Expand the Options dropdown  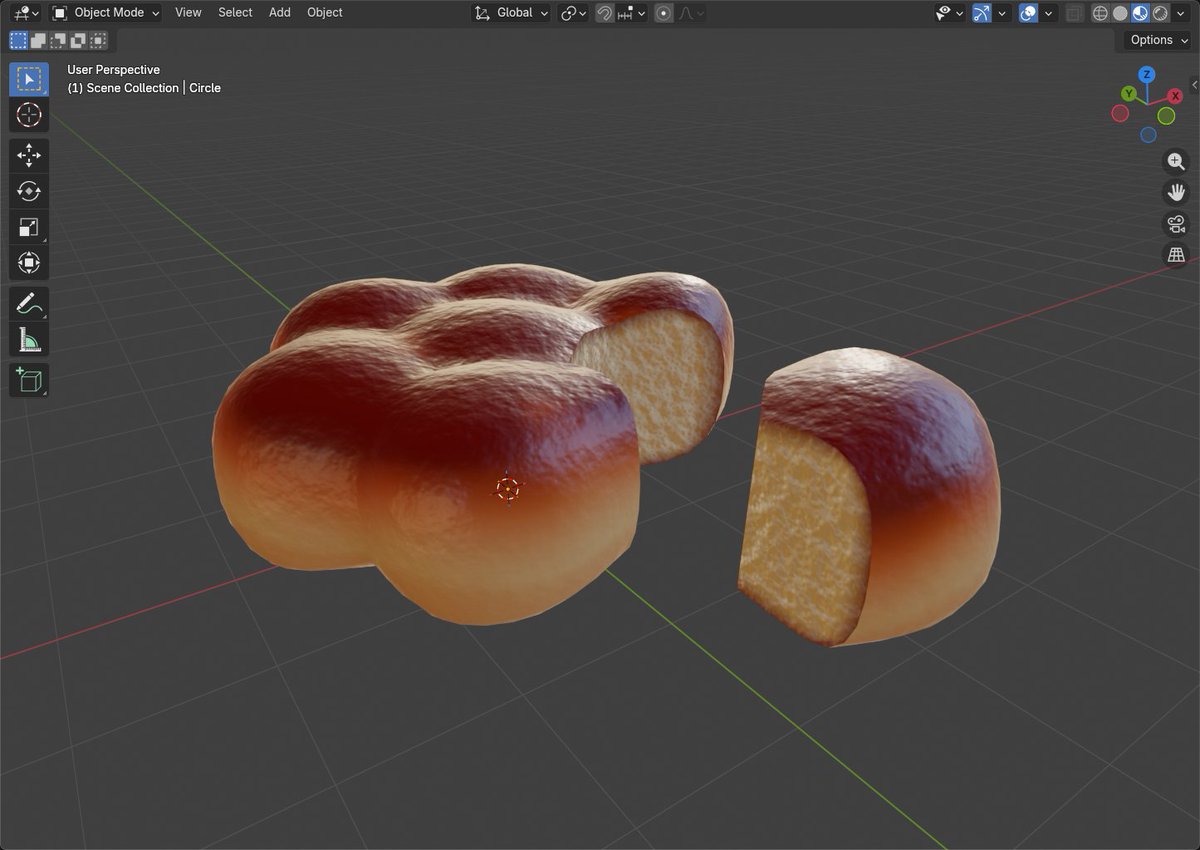[1158, 40]
